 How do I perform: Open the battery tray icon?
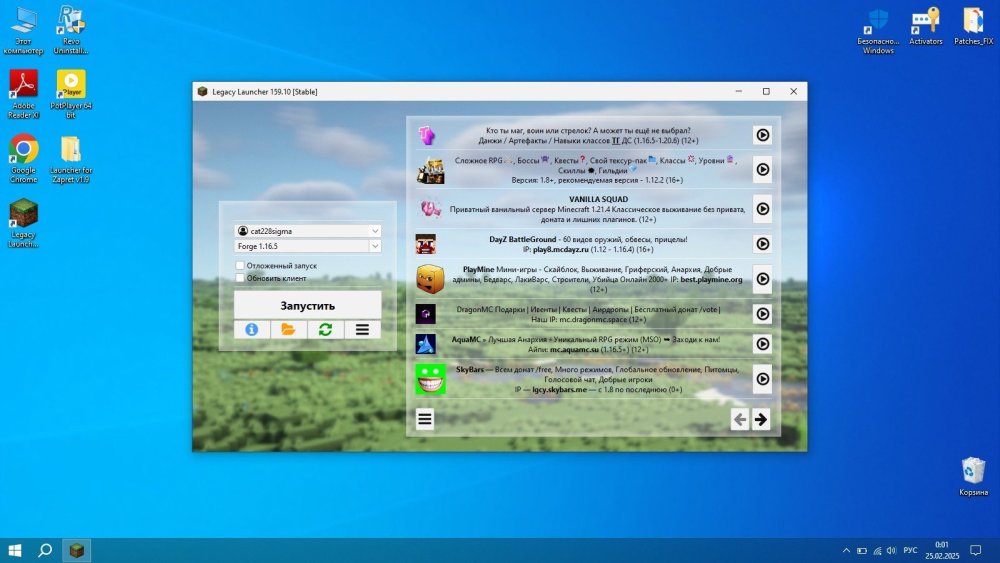coord(862,550)
